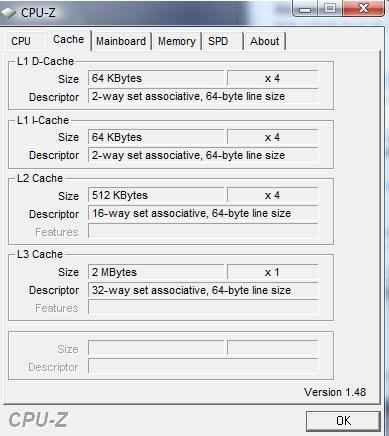Minimize the CPU-Z window
This screenshot has width=389, height=436.
tap(305, 8)
